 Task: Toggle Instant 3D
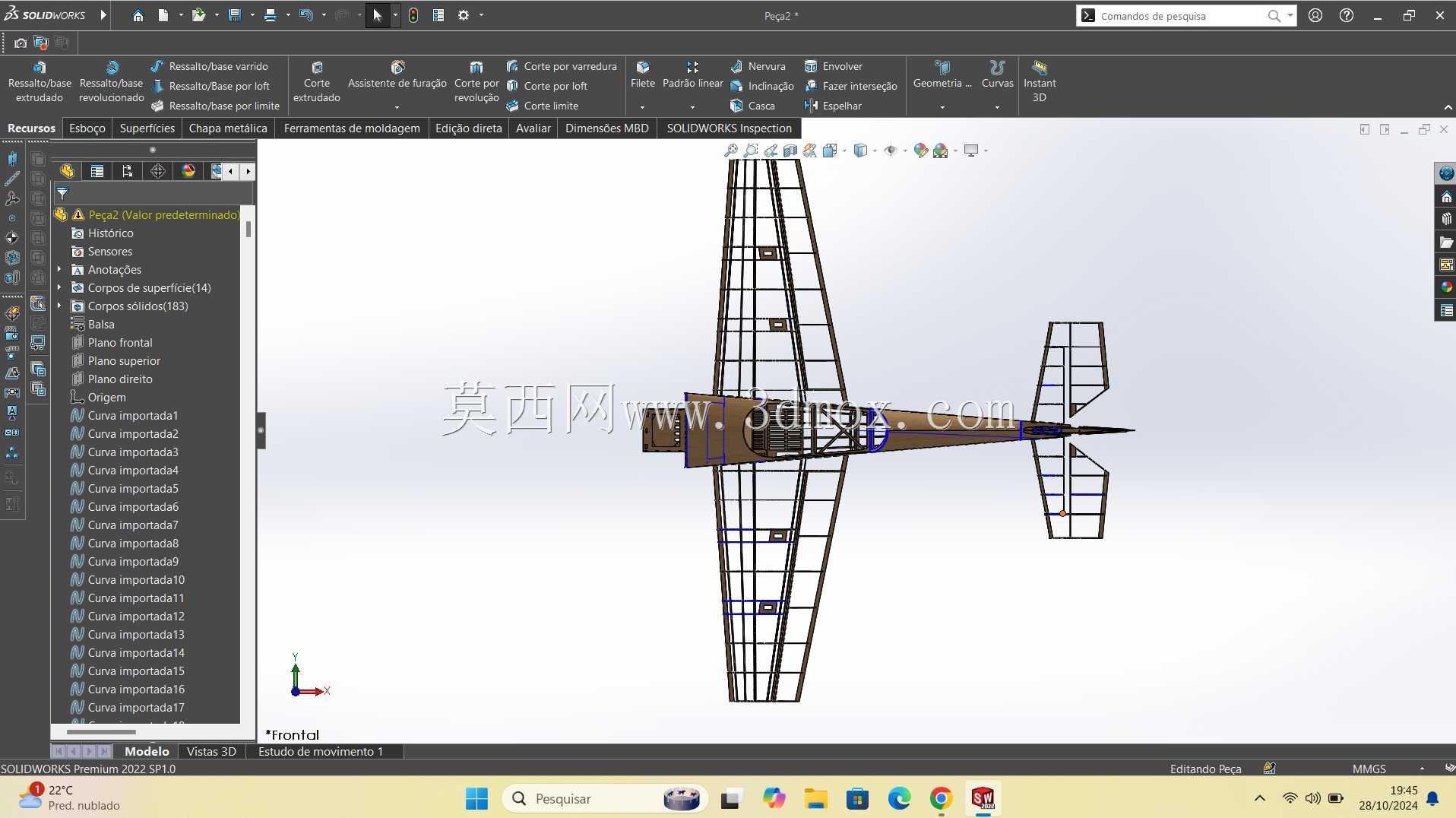pyautogui.click(x=1040, y=82)
